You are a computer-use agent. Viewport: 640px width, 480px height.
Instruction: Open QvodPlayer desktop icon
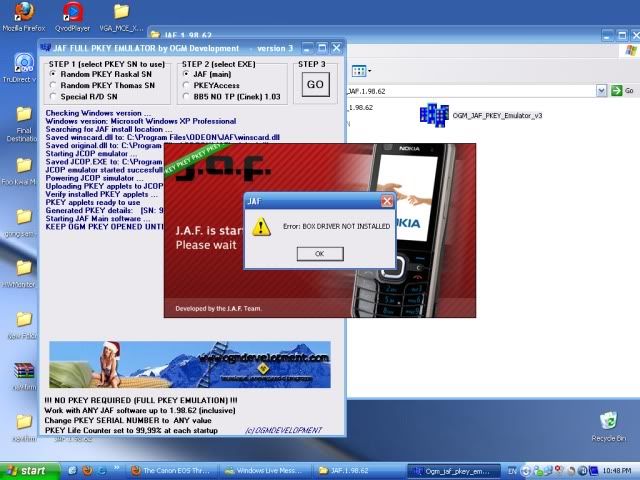click(x=73, y=16)
